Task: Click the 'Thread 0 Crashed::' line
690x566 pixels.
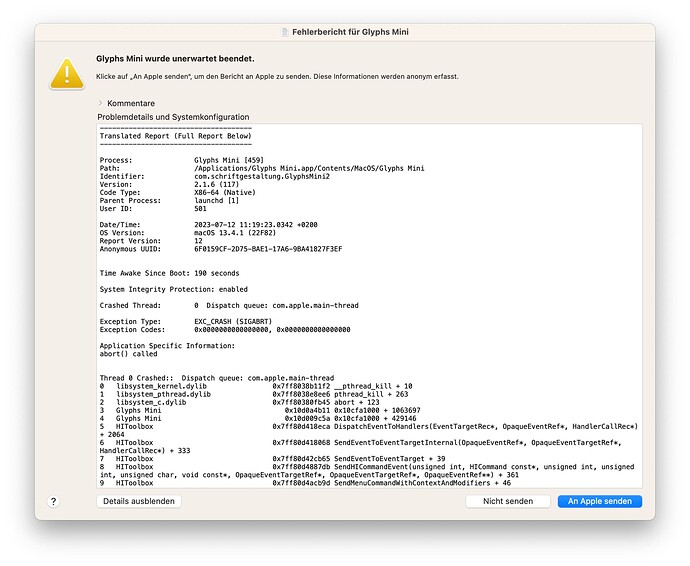Action: [217, 378]
